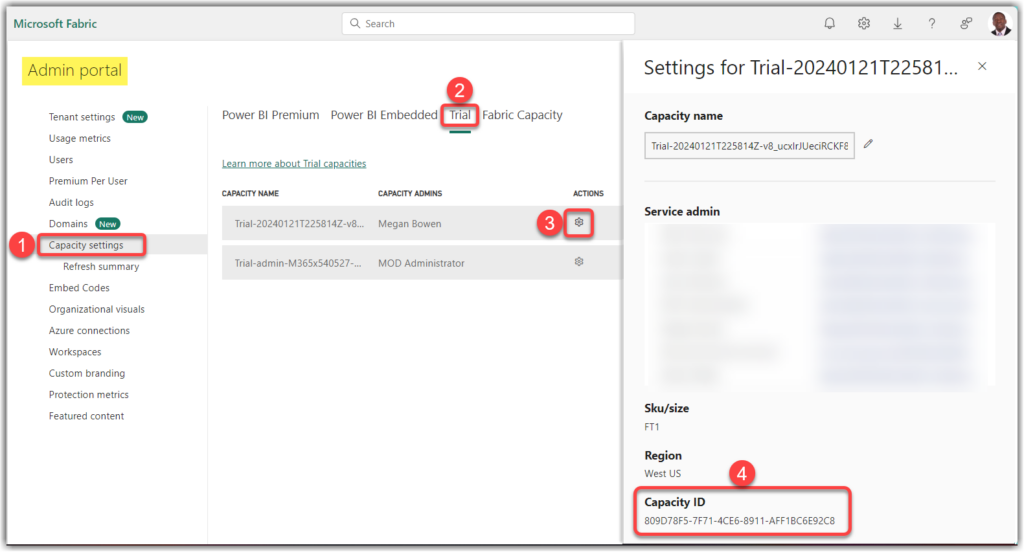The width and height of the screenshot is (1024, 554).
Task: Open Azure connections
Action: (x=89, y=331)
